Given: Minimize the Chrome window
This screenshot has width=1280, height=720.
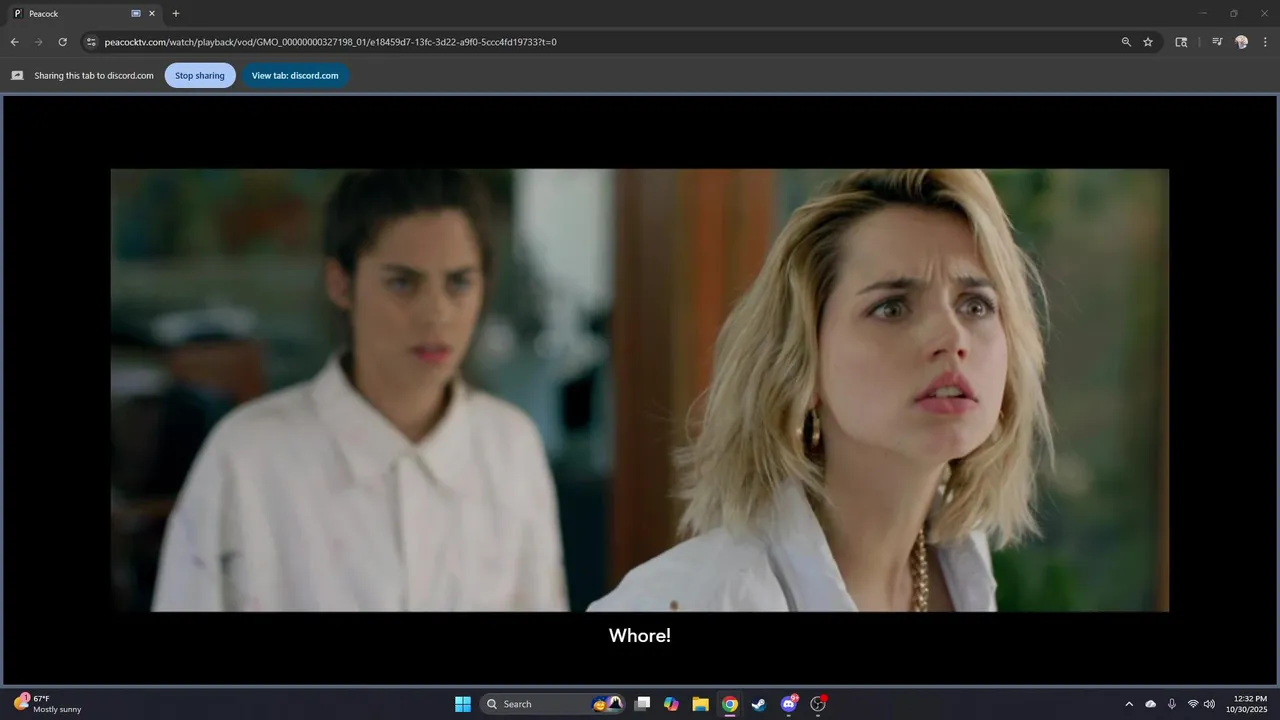Looking at the screenshot, I should point(1204,14).
